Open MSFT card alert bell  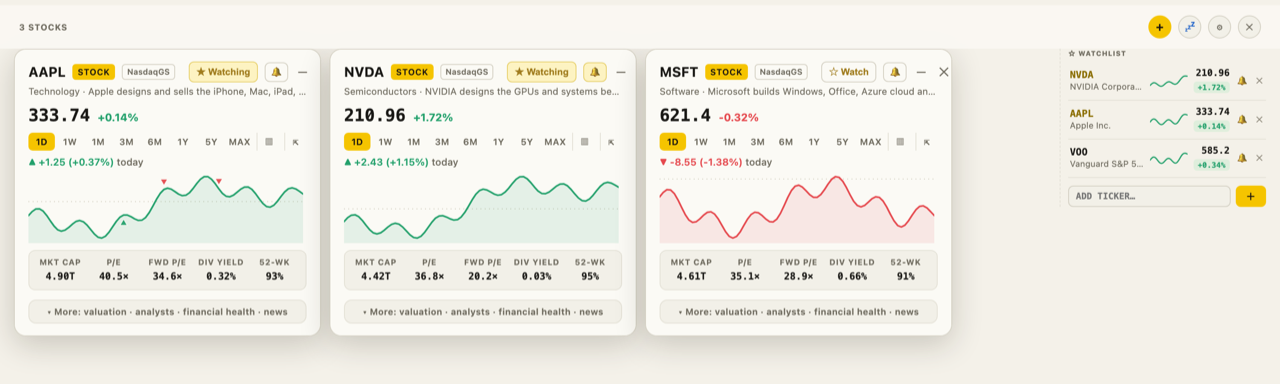pyautogui.click(x=894, y=72)
